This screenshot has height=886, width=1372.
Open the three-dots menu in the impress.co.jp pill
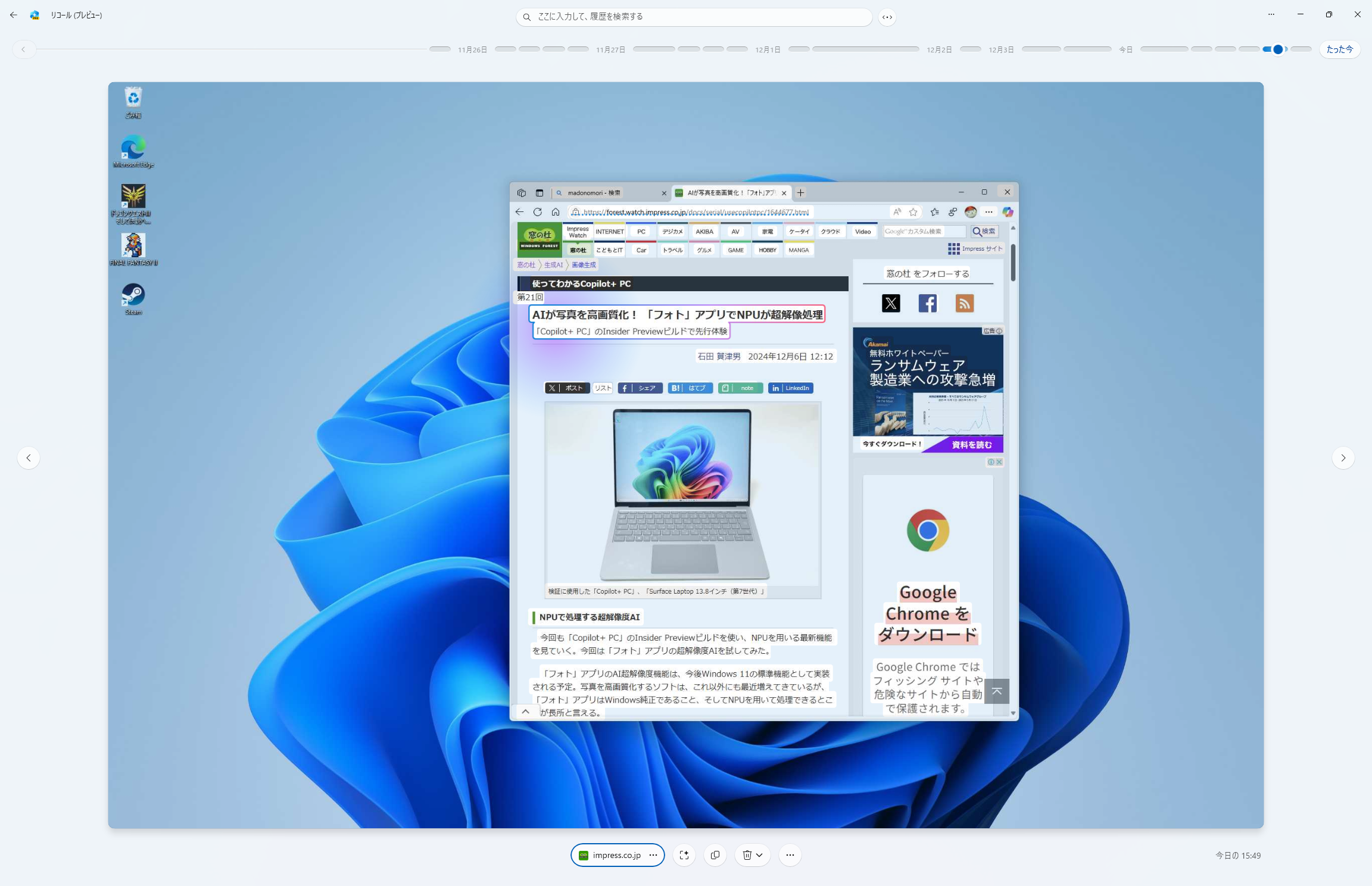coord(653,855)
